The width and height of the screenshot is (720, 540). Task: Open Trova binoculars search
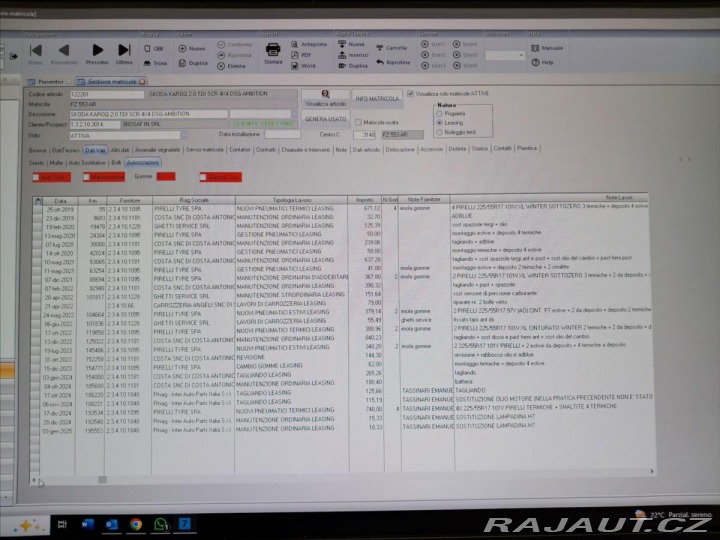[155, 63]
